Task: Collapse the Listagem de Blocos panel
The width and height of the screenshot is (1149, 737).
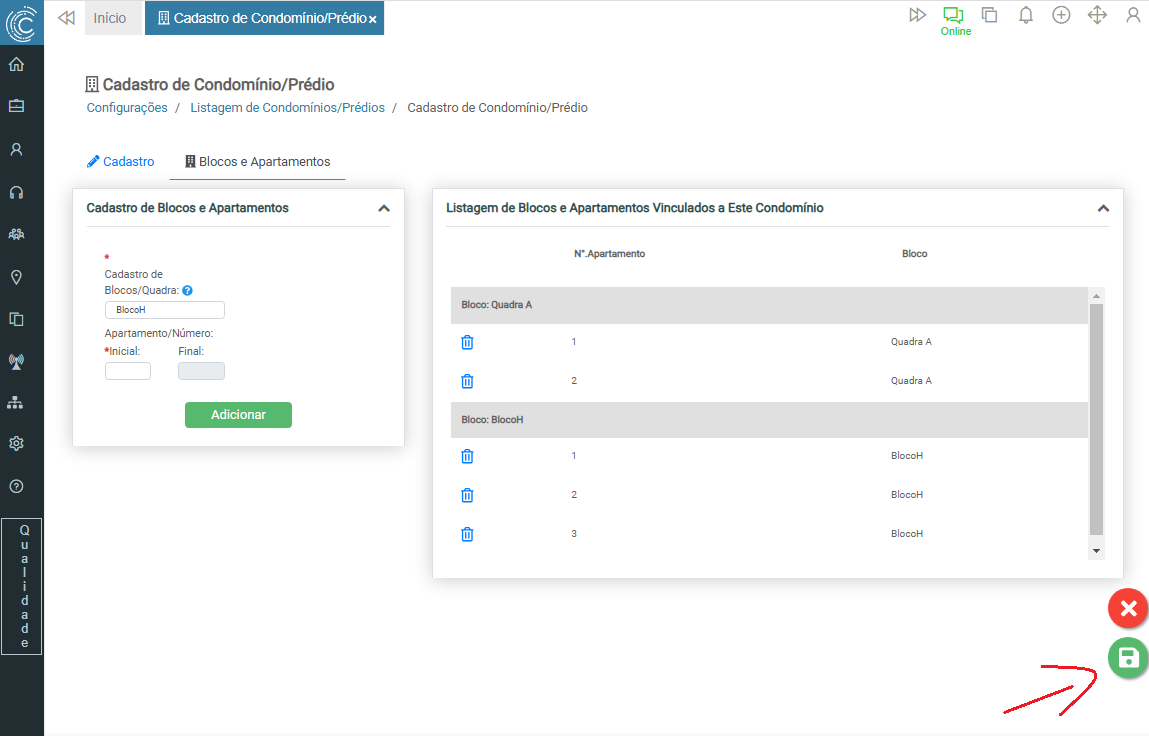Action: tap(1103, 209)
